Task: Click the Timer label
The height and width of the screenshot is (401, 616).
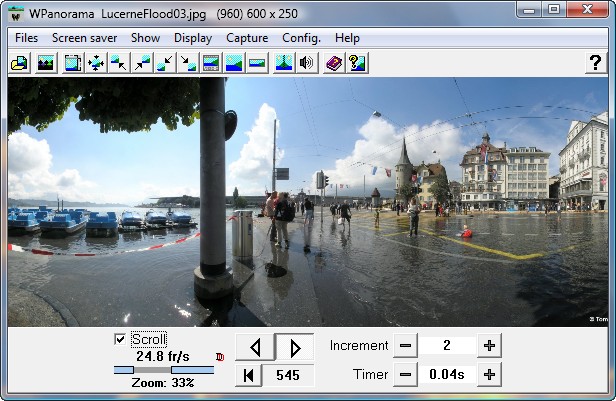Action: pyautogui.click(x=370, y=374)
